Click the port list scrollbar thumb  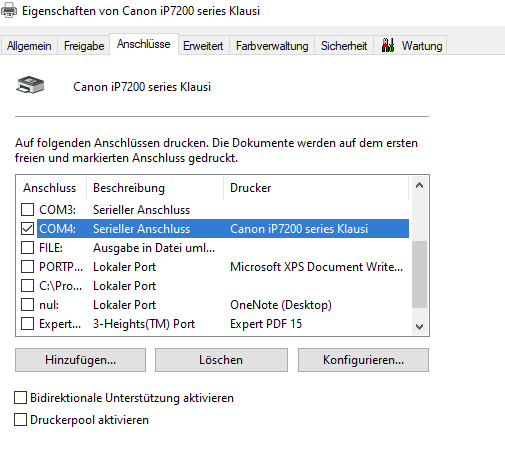pyautogui.click(x=420, y=274)
